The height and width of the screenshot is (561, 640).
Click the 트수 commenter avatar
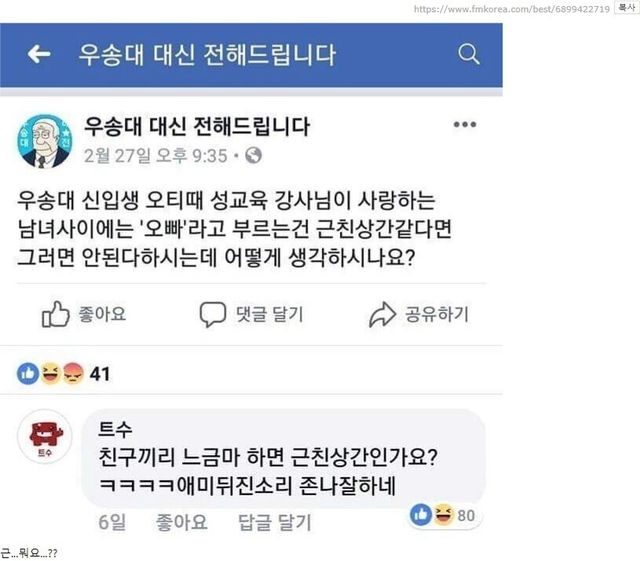pyautogui.click(x=43, y=436)
